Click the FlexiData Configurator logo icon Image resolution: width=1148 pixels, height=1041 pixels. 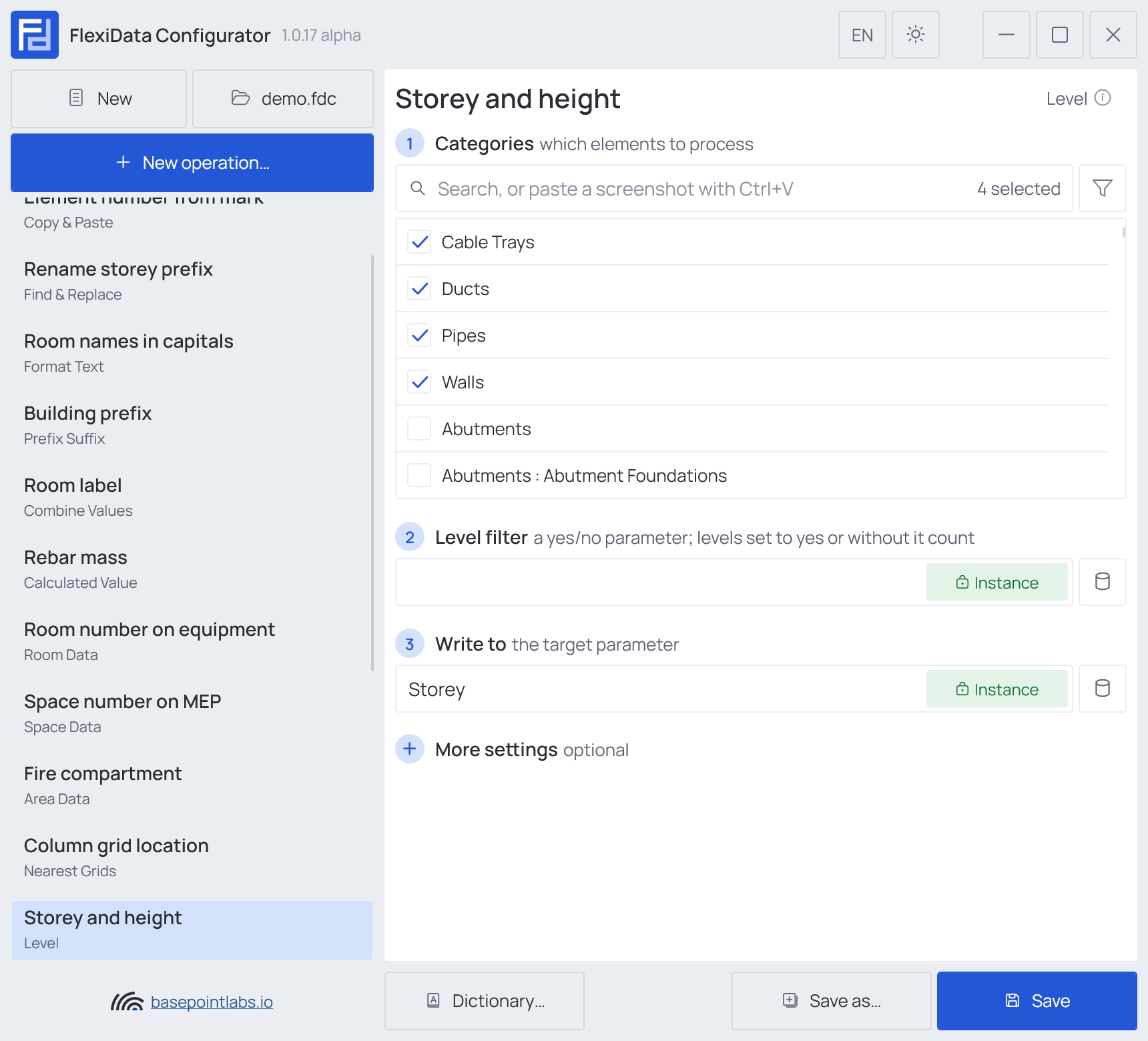(x=35, y=35)
